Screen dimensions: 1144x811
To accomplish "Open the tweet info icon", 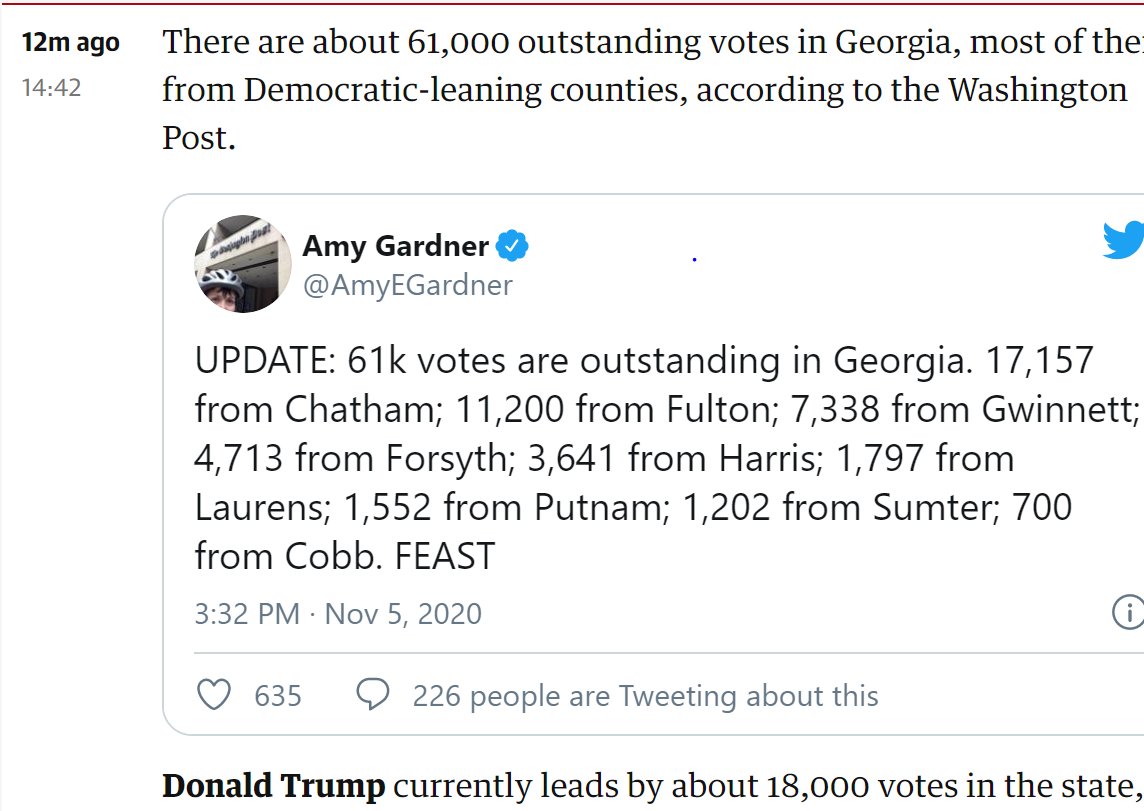I will click(1129, 612).
